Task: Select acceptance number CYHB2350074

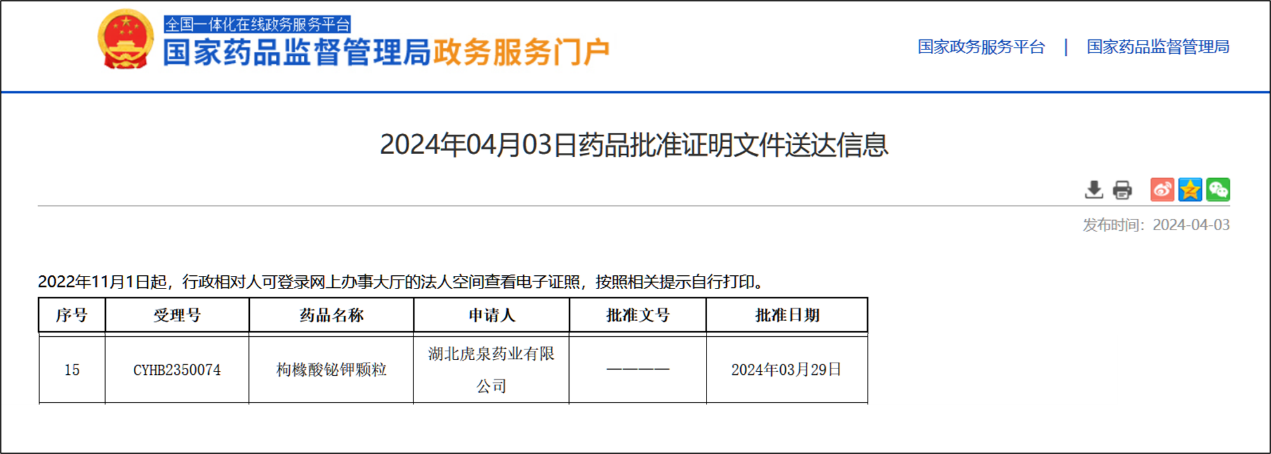Action: tap(177, 370)
